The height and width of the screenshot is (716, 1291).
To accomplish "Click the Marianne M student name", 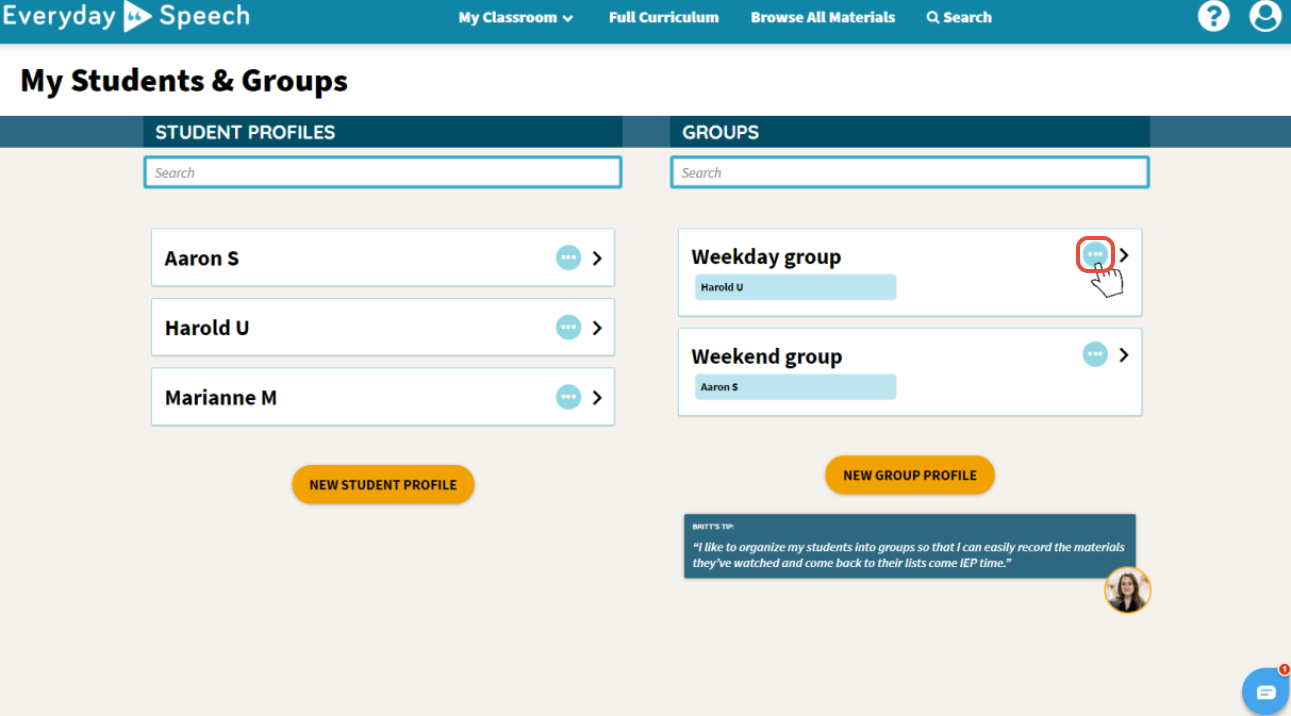I will click(x=221, y=397).
